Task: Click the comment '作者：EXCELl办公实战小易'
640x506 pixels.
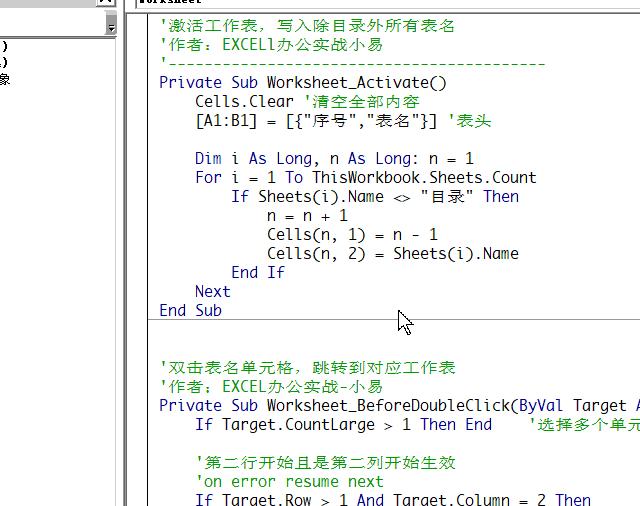Action: (x=271, y=45)
